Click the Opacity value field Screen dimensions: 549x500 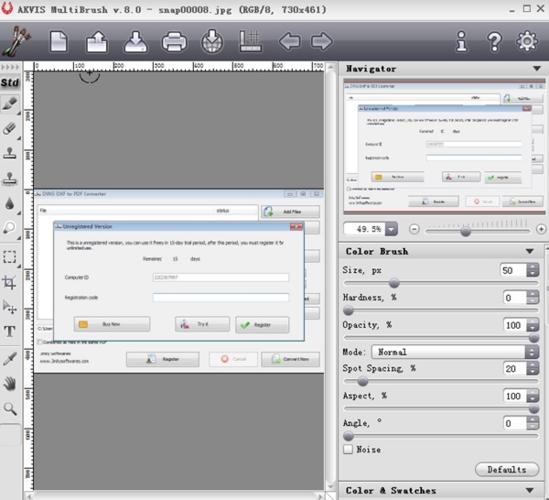click(515, 325)
